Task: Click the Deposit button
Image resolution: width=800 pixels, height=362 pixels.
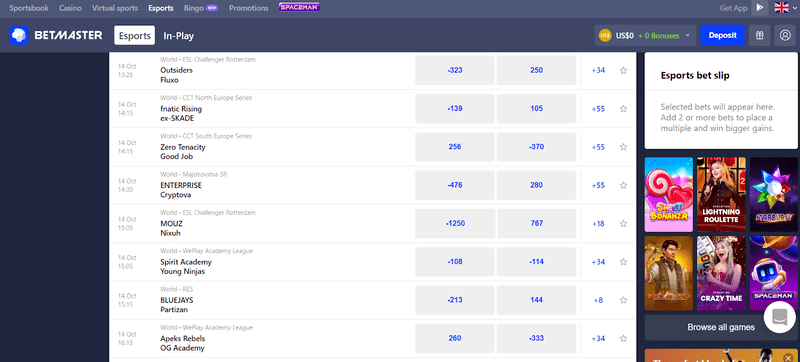Action: [722, 36]
